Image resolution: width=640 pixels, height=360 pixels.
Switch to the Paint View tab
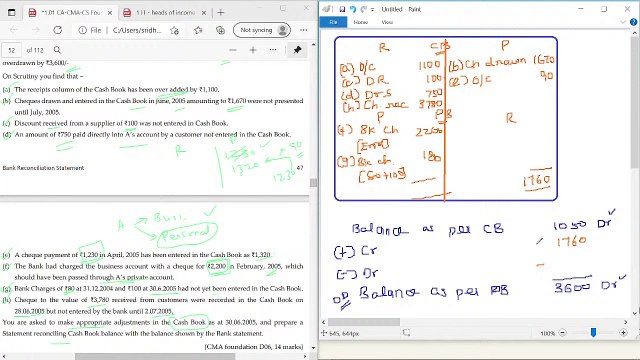[x=387, y=22]
